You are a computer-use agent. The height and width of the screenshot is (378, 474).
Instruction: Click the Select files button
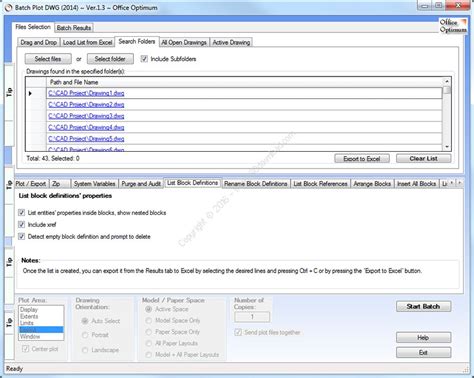point(48,59)
